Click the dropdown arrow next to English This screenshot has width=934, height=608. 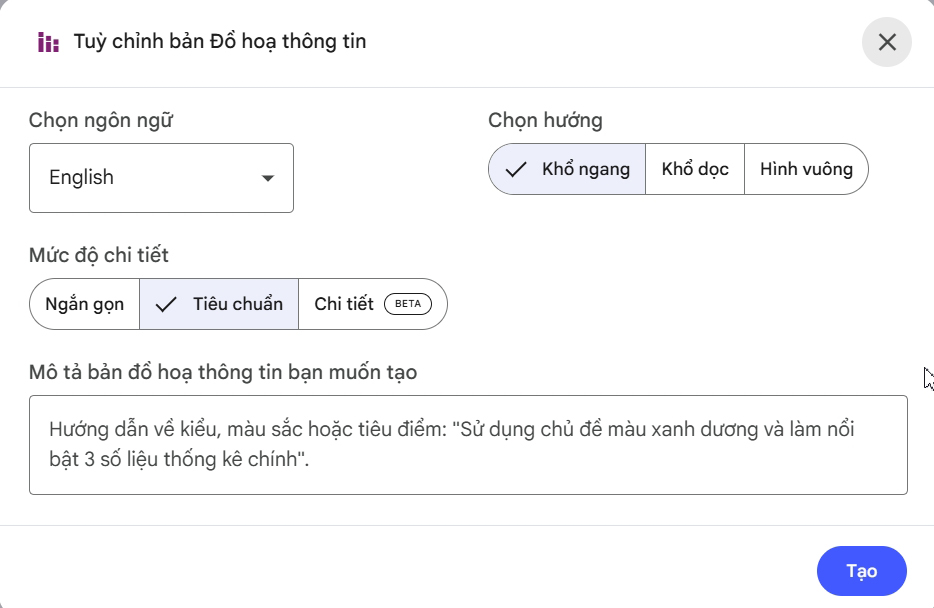click(267, 178)
